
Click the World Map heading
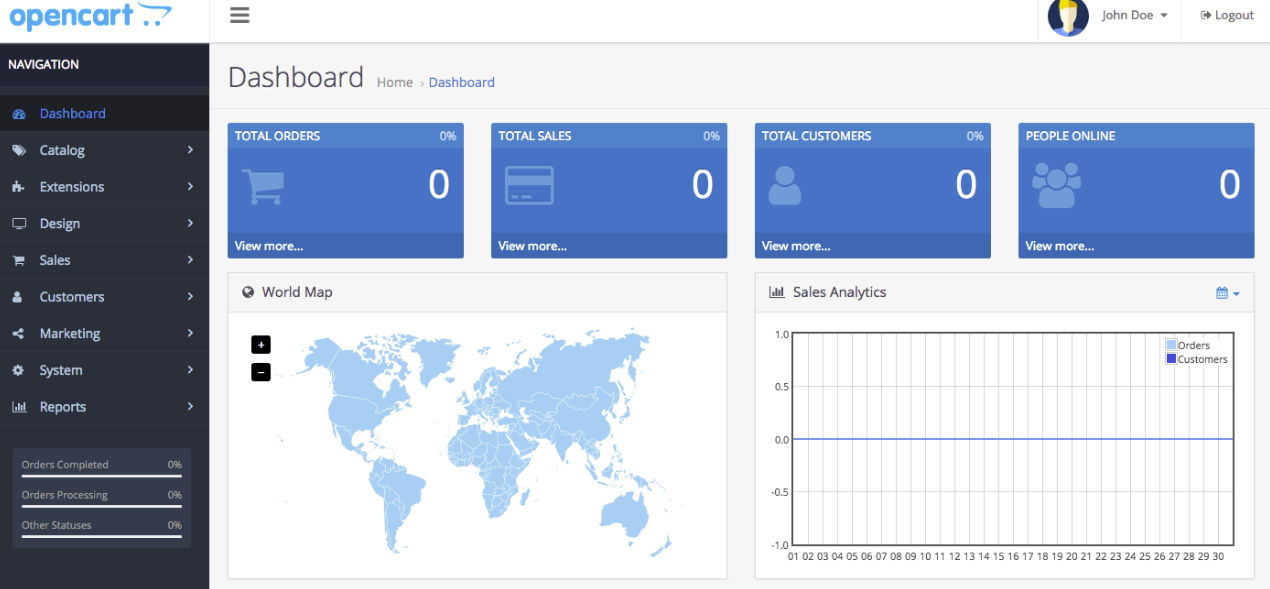297,292
